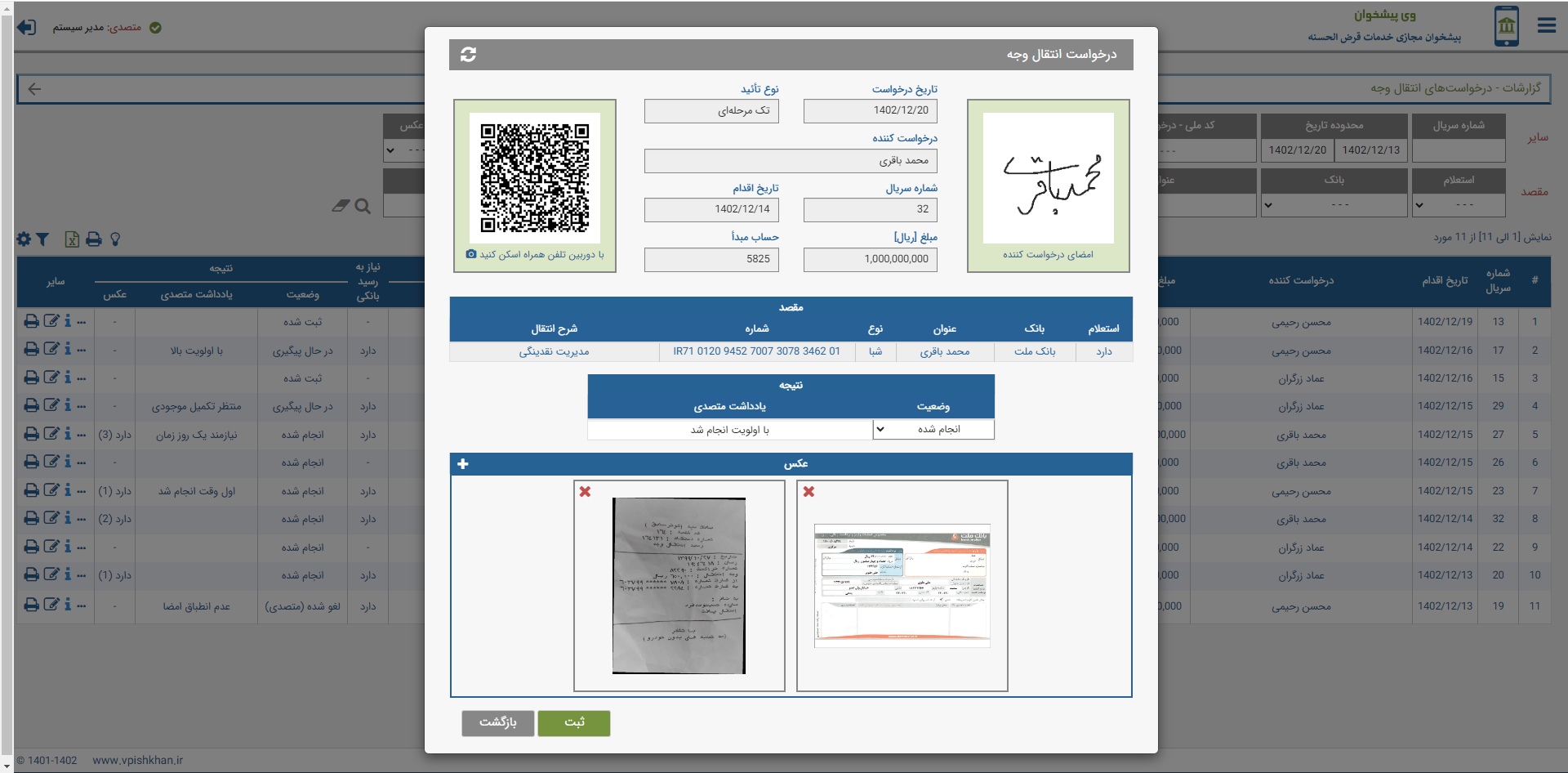Click the نوع تأیید field تک مرحله‌ای

point(711,111)
